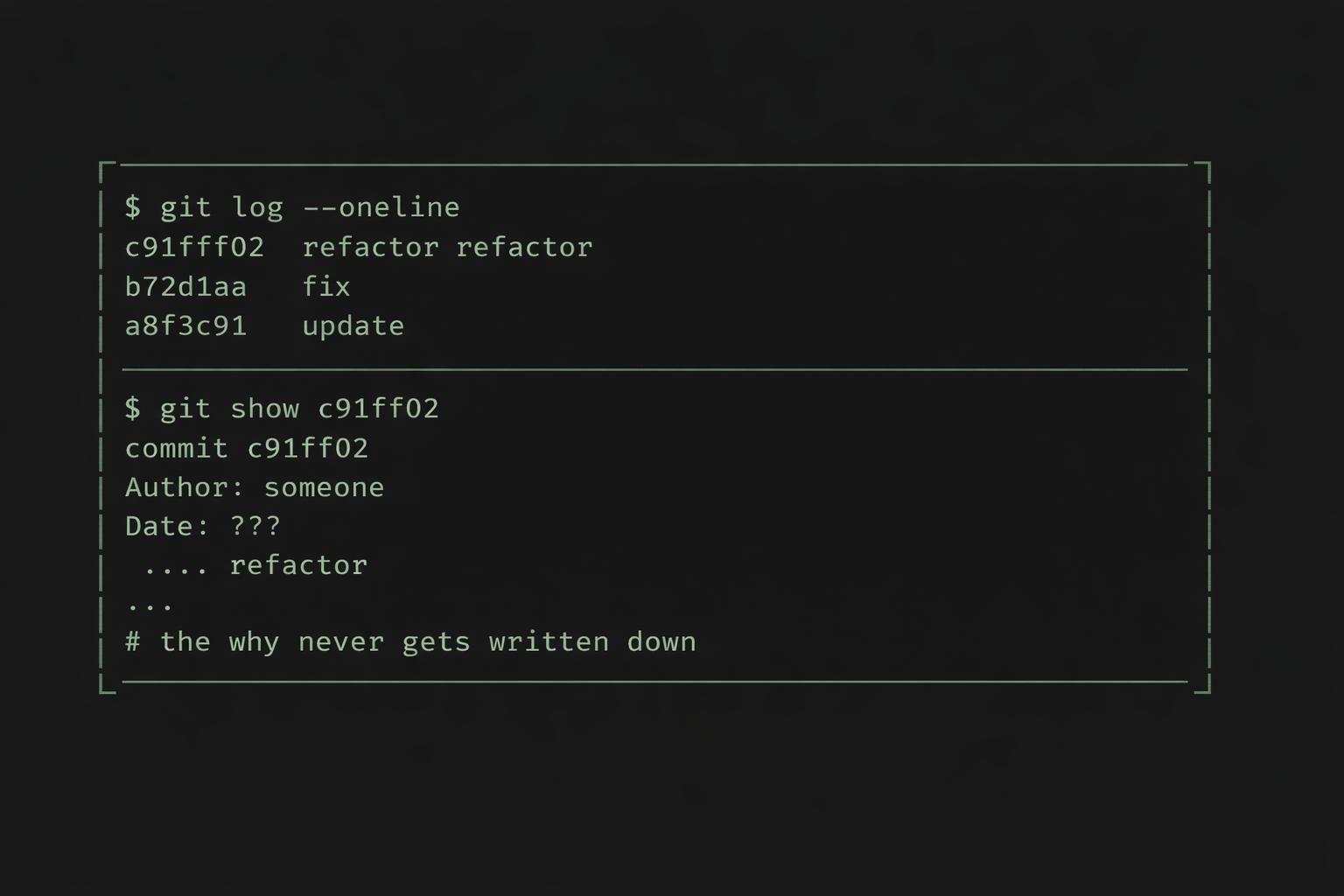Click the word "someone" in the Author line
The height and width of the screenshot is (896, 1344).
324,487
